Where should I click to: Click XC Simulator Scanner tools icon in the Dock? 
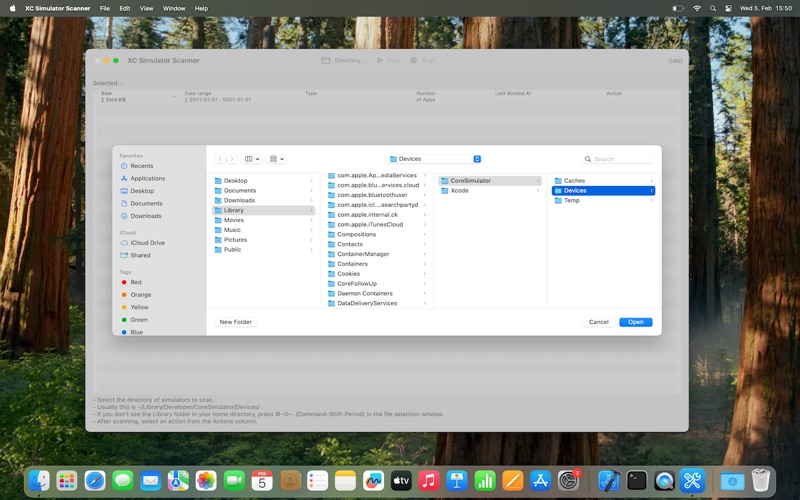pyautogui.click(x=692, y=481)
